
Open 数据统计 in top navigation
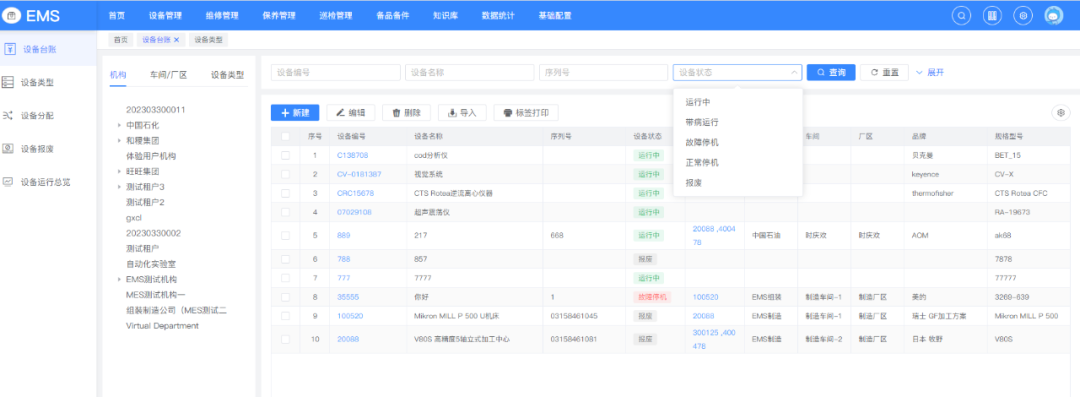point(498,15)
